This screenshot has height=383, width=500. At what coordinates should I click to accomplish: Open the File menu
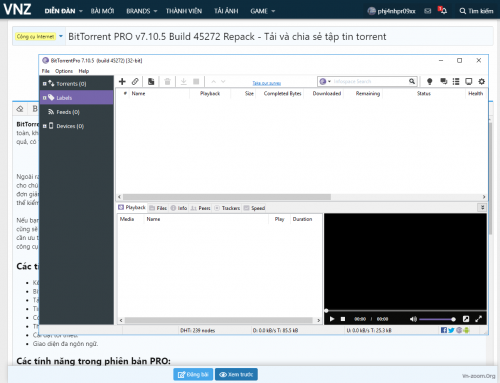(x=46, y=71)
